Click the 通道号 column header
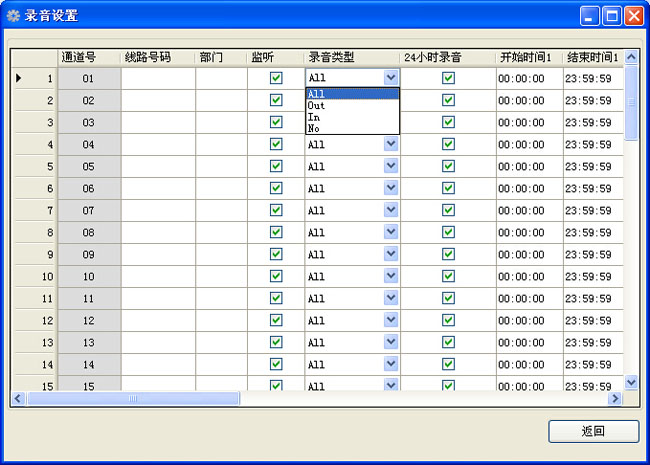The height and width of the screenshot is (465, 650). [78, 57]
